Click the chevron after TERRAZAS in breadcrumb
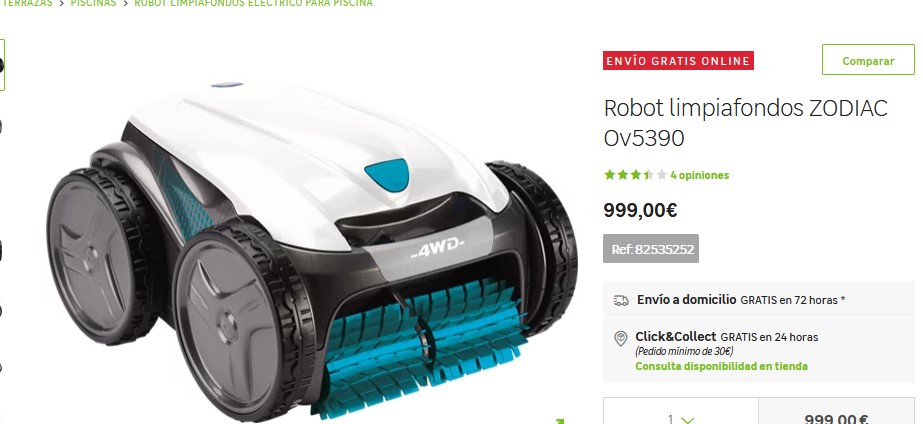The width and height of the screenshot is (923, 424). tap(61, 3)
